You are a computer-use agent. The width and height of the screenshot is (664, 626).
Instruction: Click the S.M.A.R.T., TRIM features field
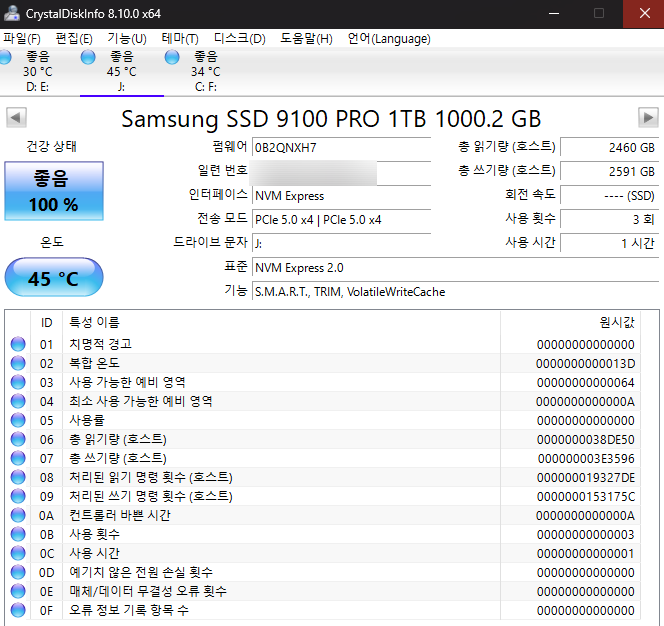pos(455,292)
